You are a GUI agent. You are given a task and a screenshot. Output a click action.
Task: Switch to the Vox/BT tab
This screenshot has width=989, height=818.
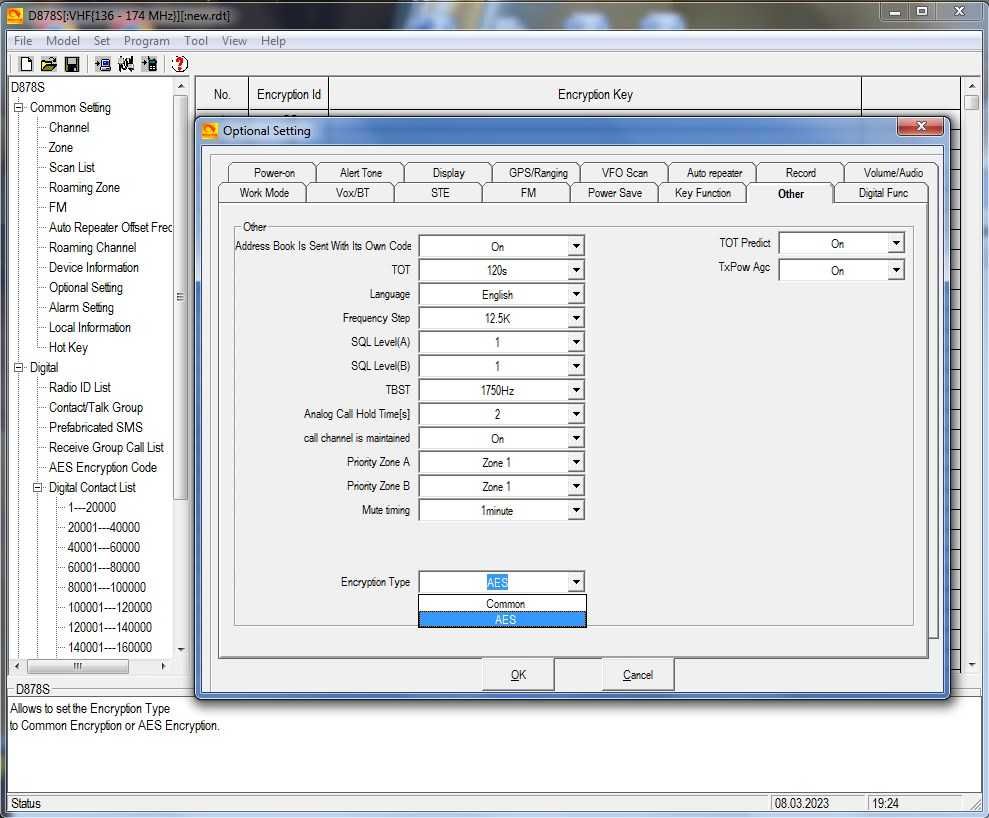click(352, 192)
